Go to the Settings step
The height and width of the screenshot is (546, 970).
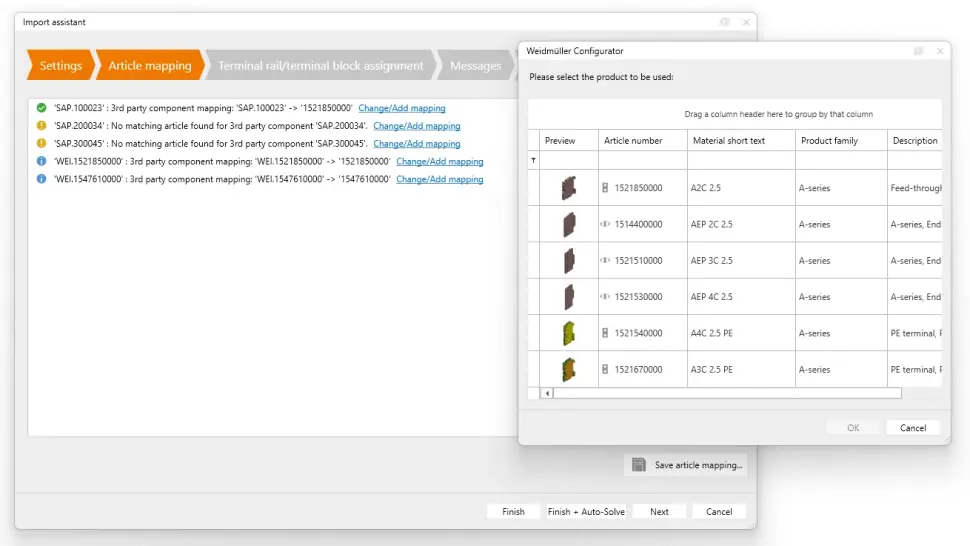point(60,66)
